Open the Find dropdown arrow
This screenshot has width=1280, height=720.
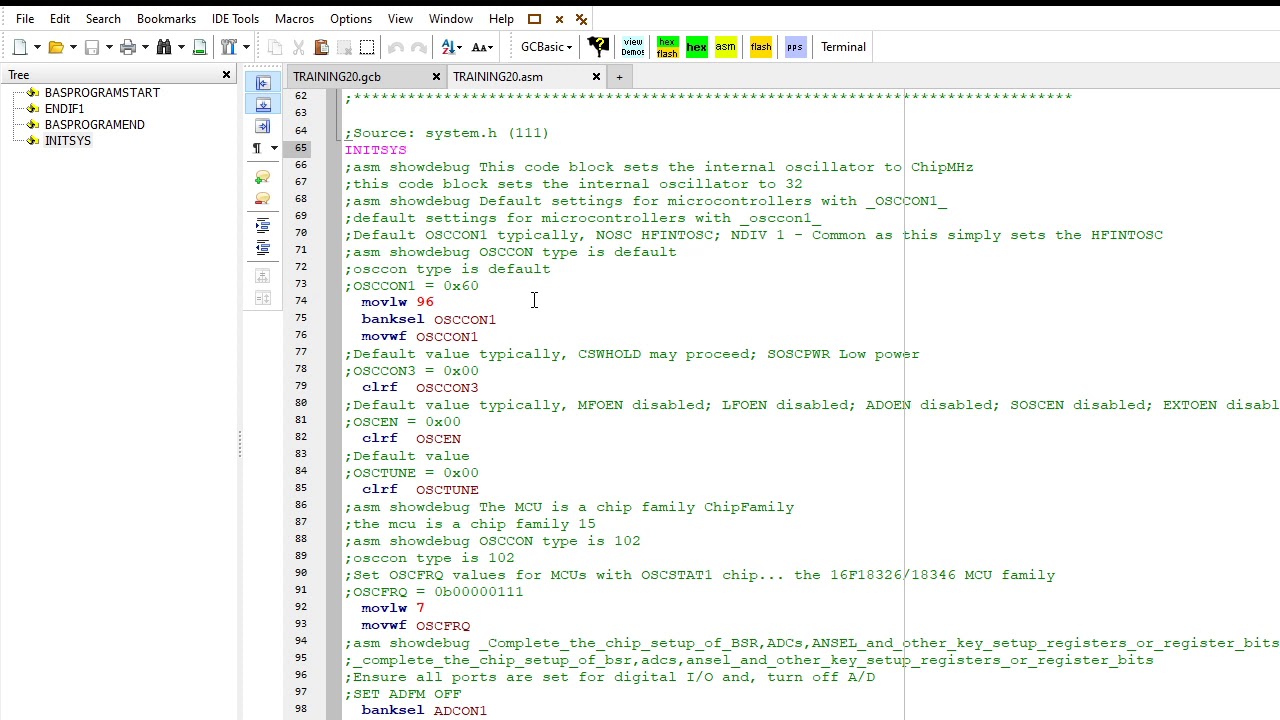(x=181, y=47)
